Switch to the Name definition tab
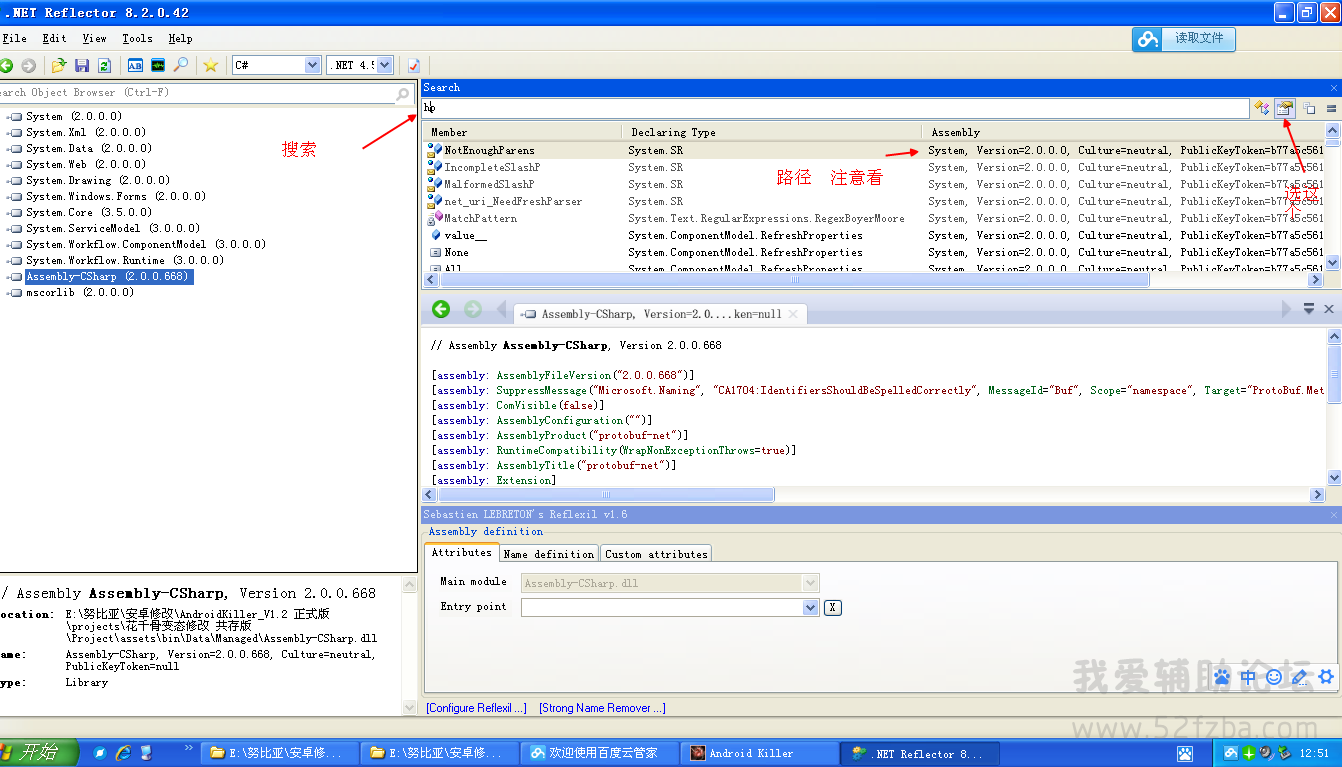Screen dimensions: 1342x767 point(549,554)
